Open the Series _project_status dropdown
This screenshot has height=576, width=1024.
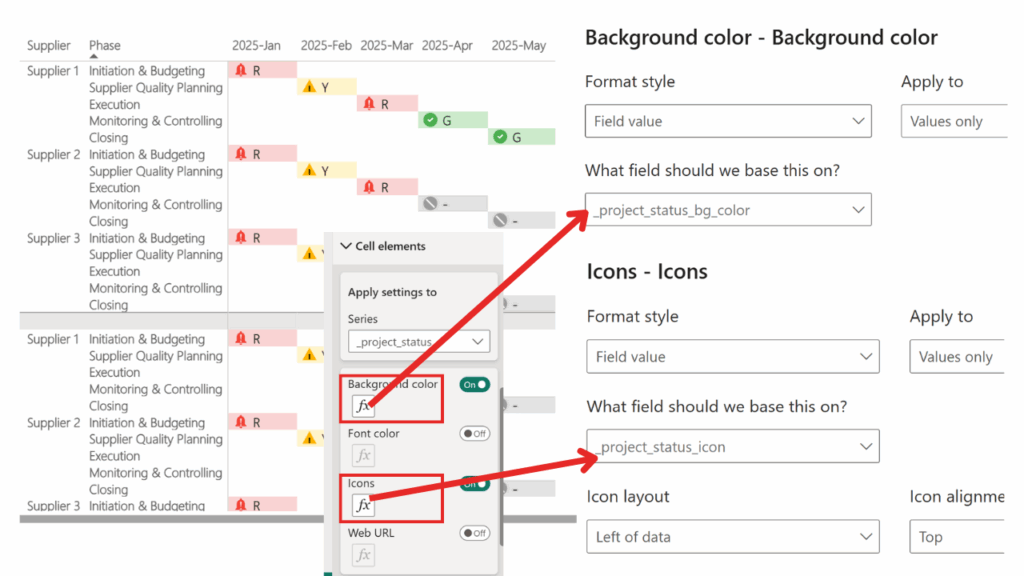418,342
